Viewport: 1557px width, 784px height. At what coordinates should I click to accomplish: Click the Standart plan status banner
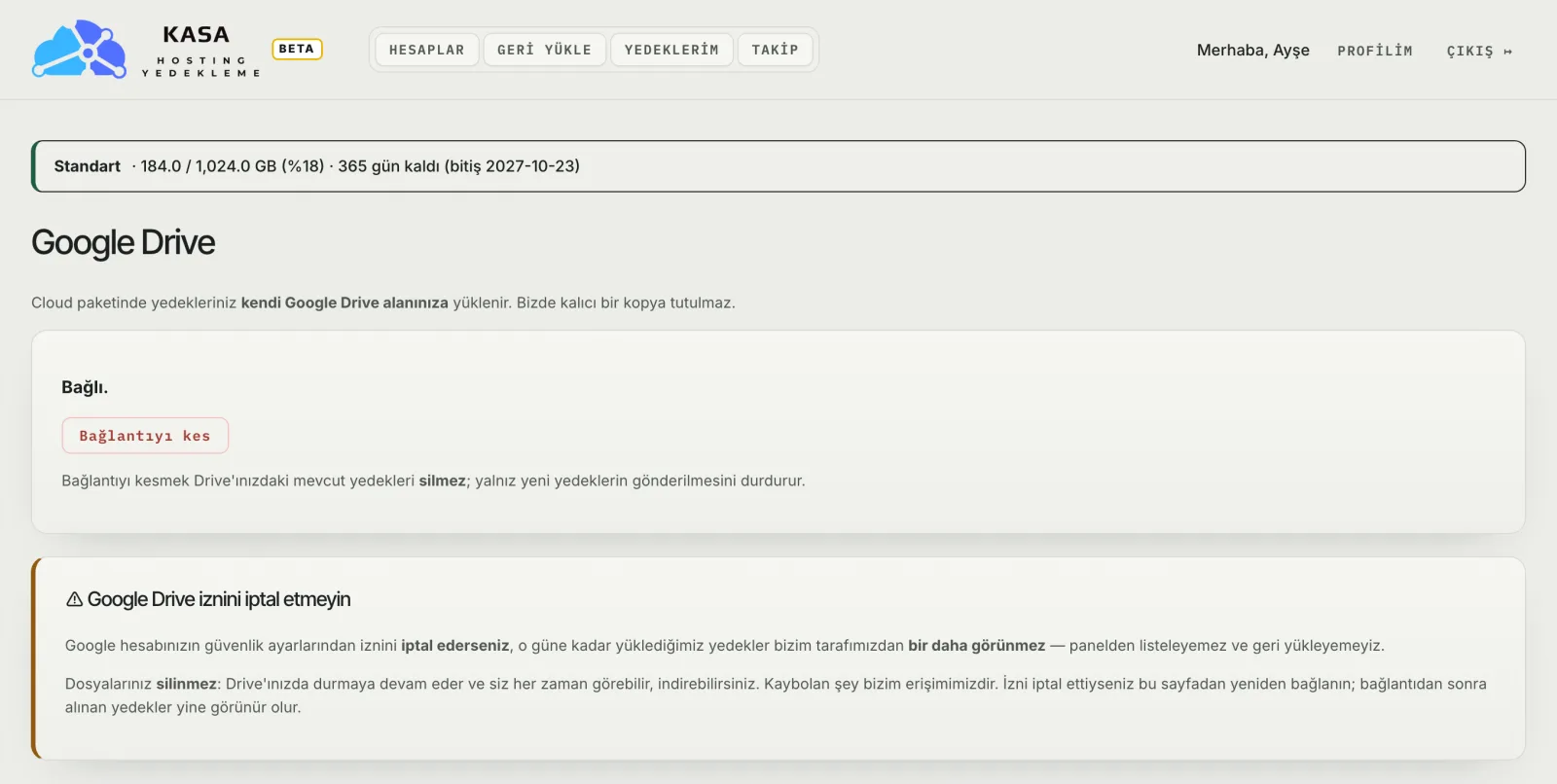click(778, 166)
